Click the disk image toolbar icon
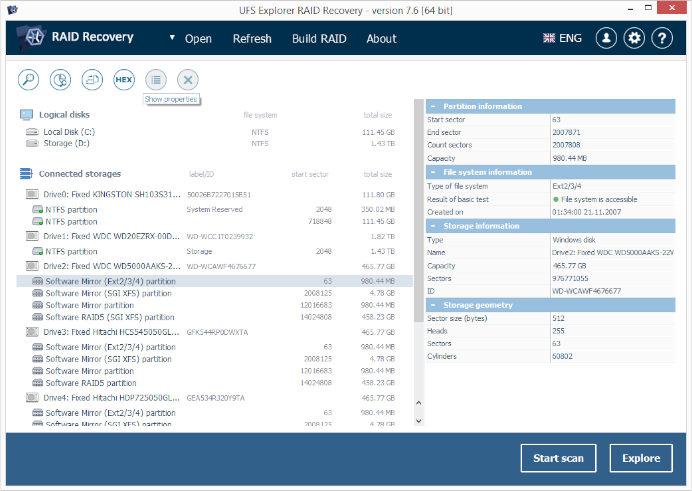Screen dimensions: 692x491 click(x=92, y=80)
